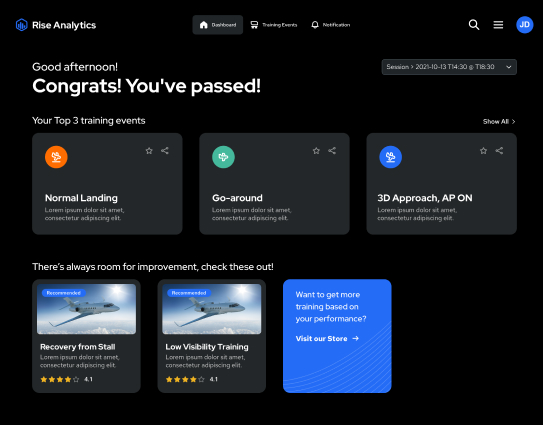Click the Training Events cart icon
Viewport: 543px width, 425px height.
point(254,25)
